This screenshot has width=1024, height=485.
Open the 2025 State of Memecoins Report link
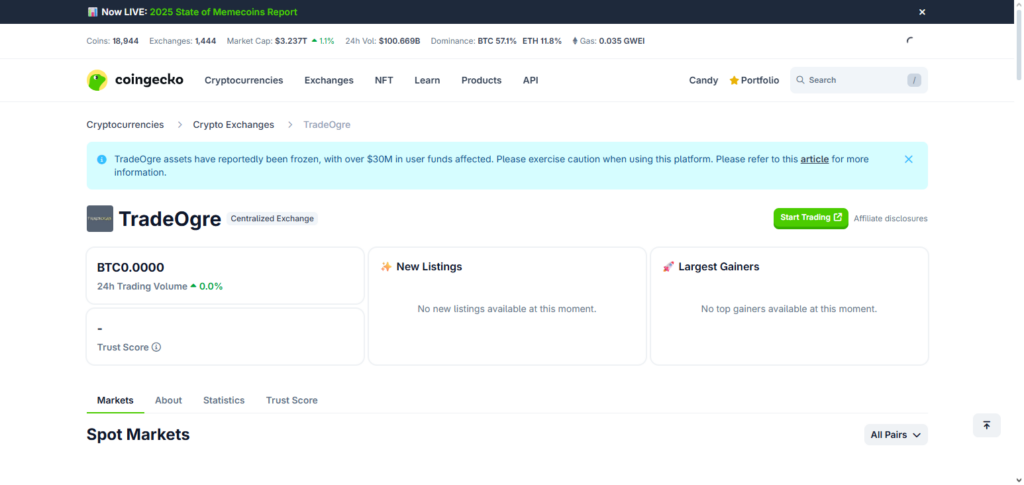223,12
